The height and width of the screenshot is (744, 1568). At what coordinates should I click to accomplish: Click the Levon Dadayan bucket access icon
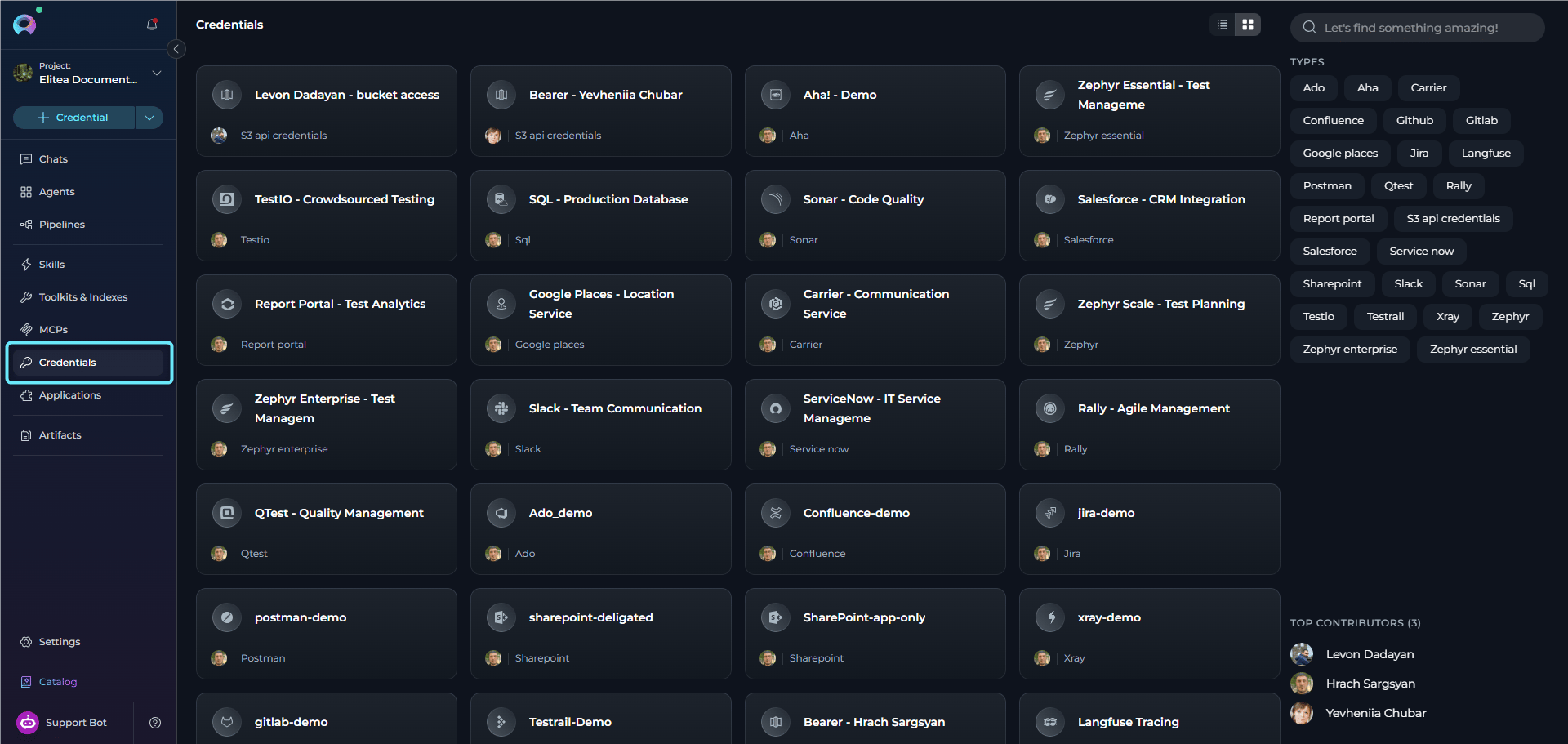227,96
